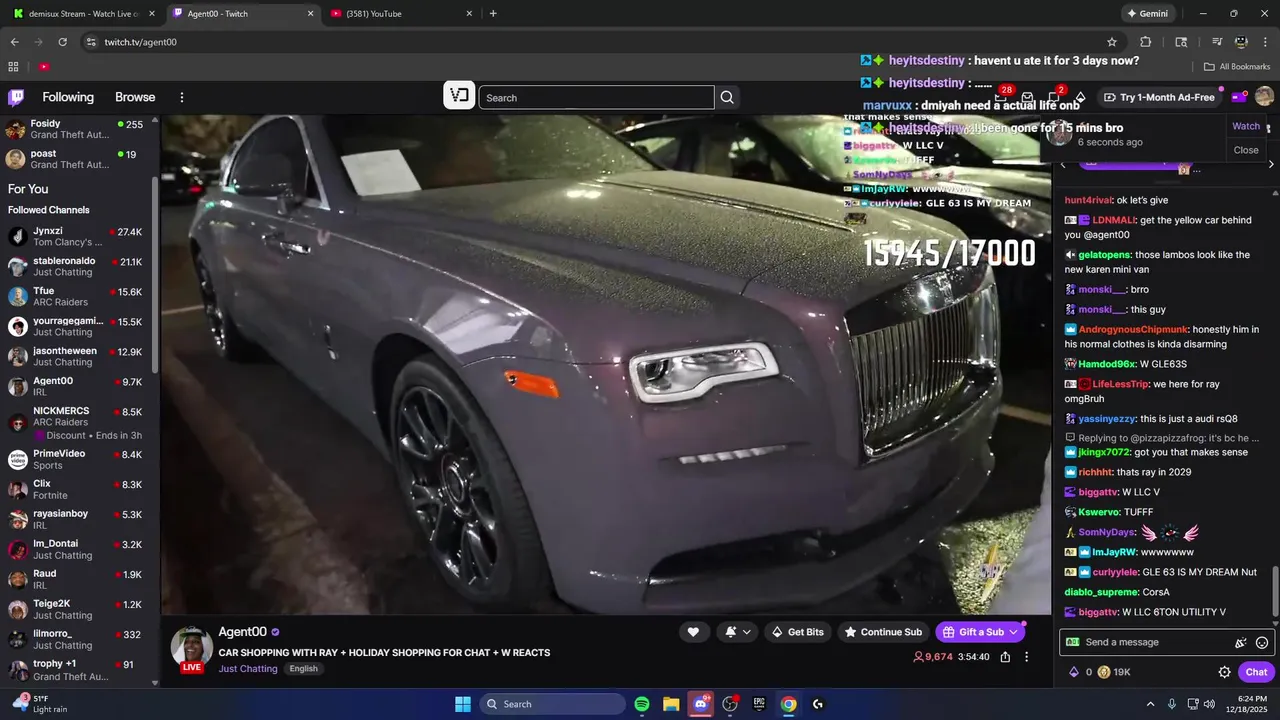Switch to the (3581) YouTube tab

(400, 13)
